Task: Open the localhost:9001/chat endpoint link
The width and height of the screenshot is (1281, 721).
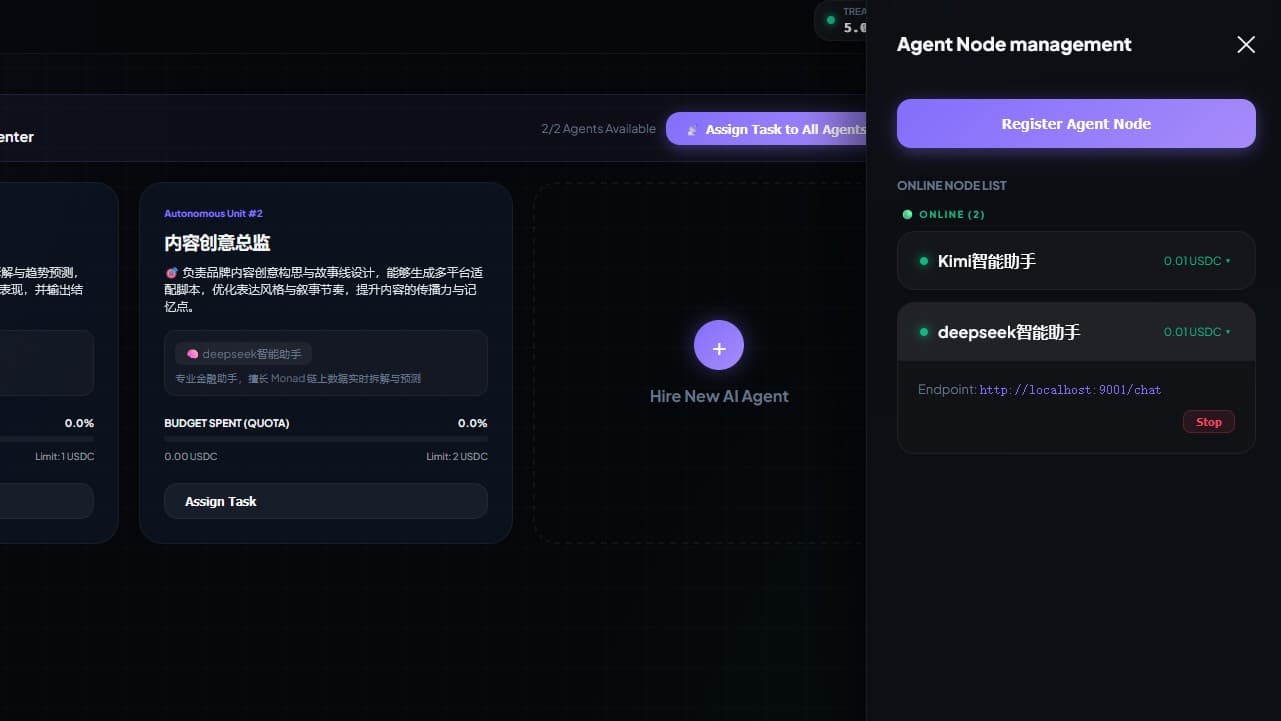Action: [x=1070, y=390]
